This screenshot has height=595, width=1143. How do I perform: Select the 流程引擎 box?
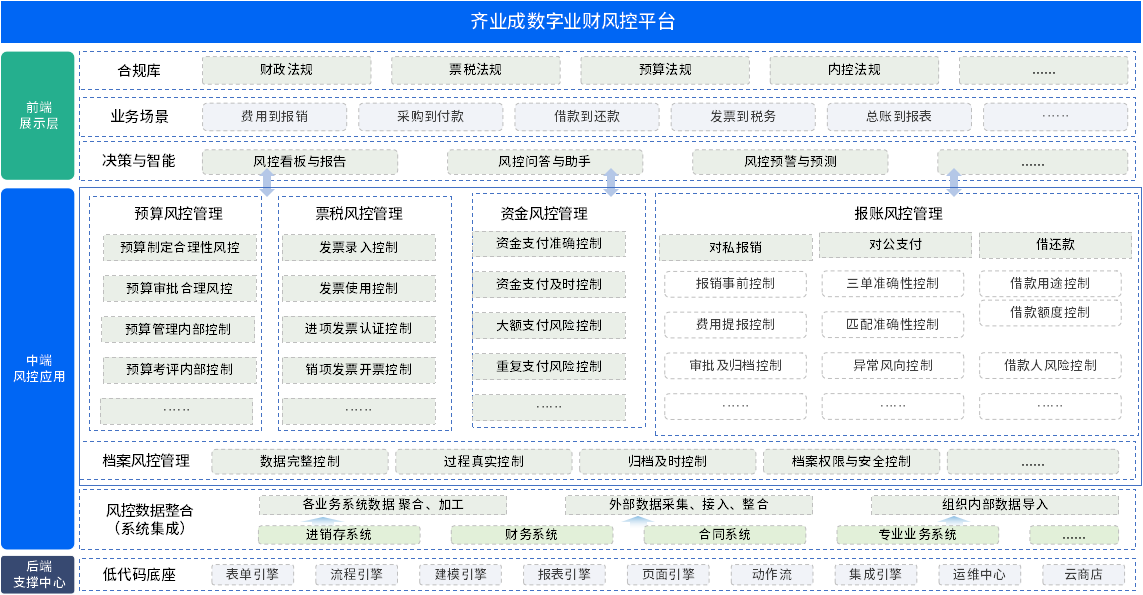[x=356, y=575]
